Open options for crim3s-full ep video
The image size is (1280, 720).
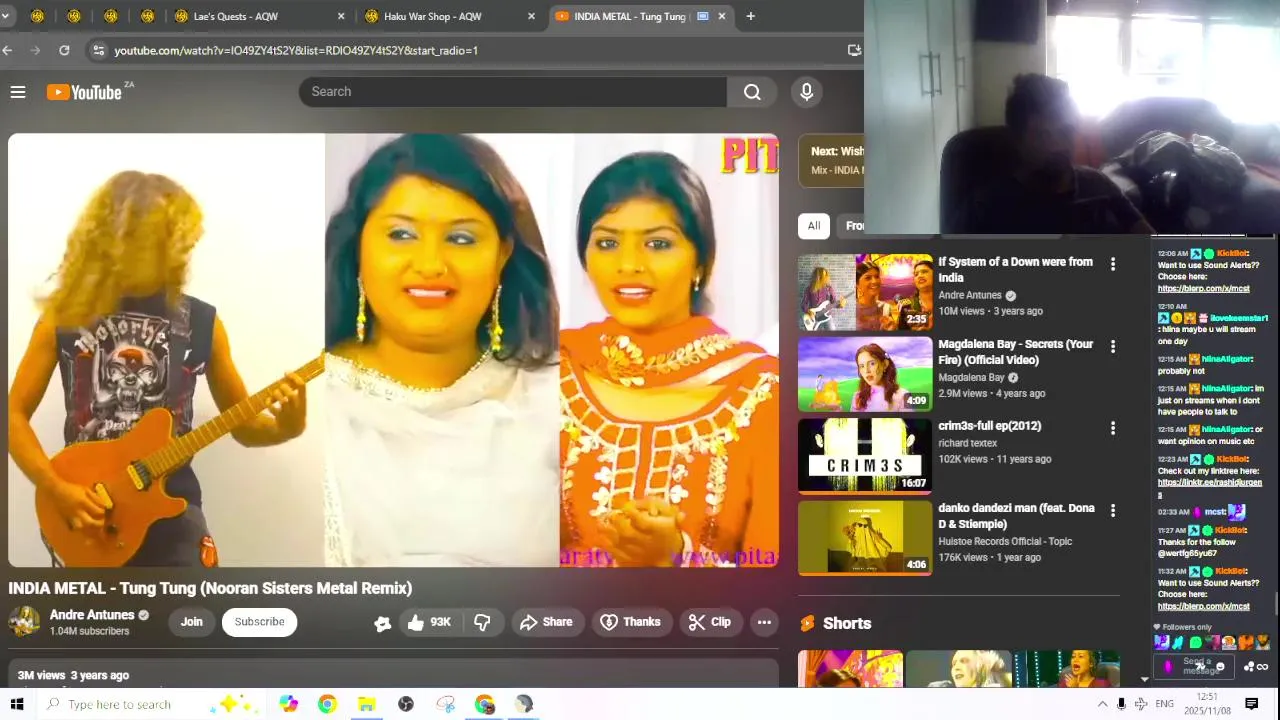[x=1112, y=428]
